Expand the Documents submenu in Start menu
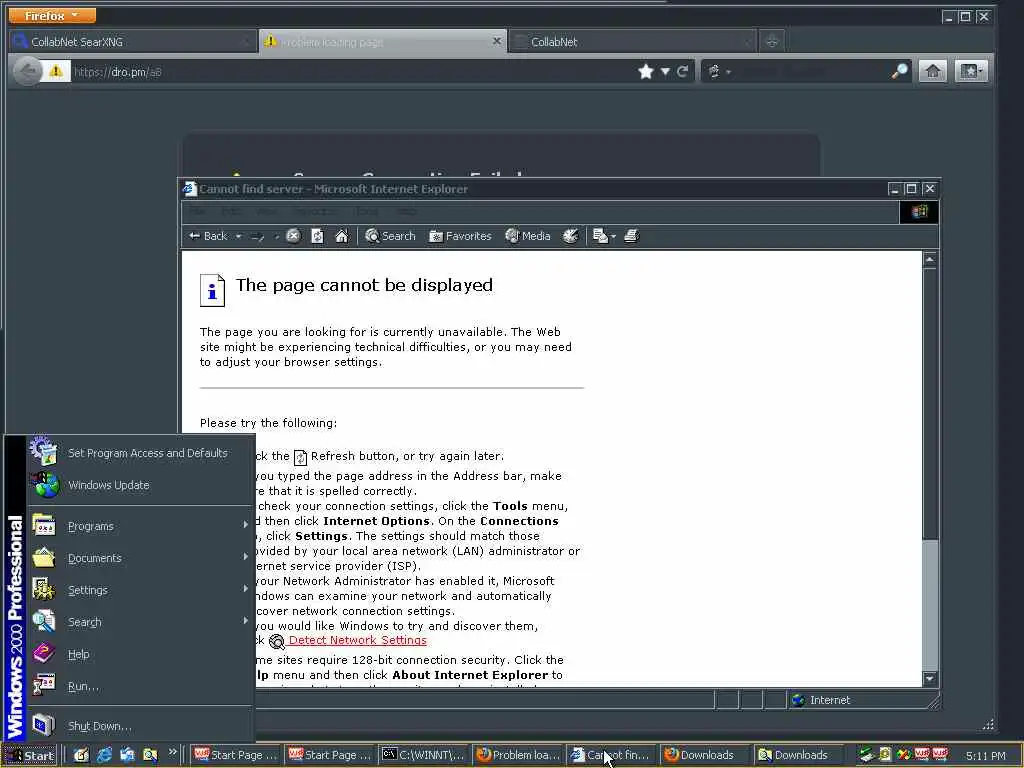 coord(140,558)
